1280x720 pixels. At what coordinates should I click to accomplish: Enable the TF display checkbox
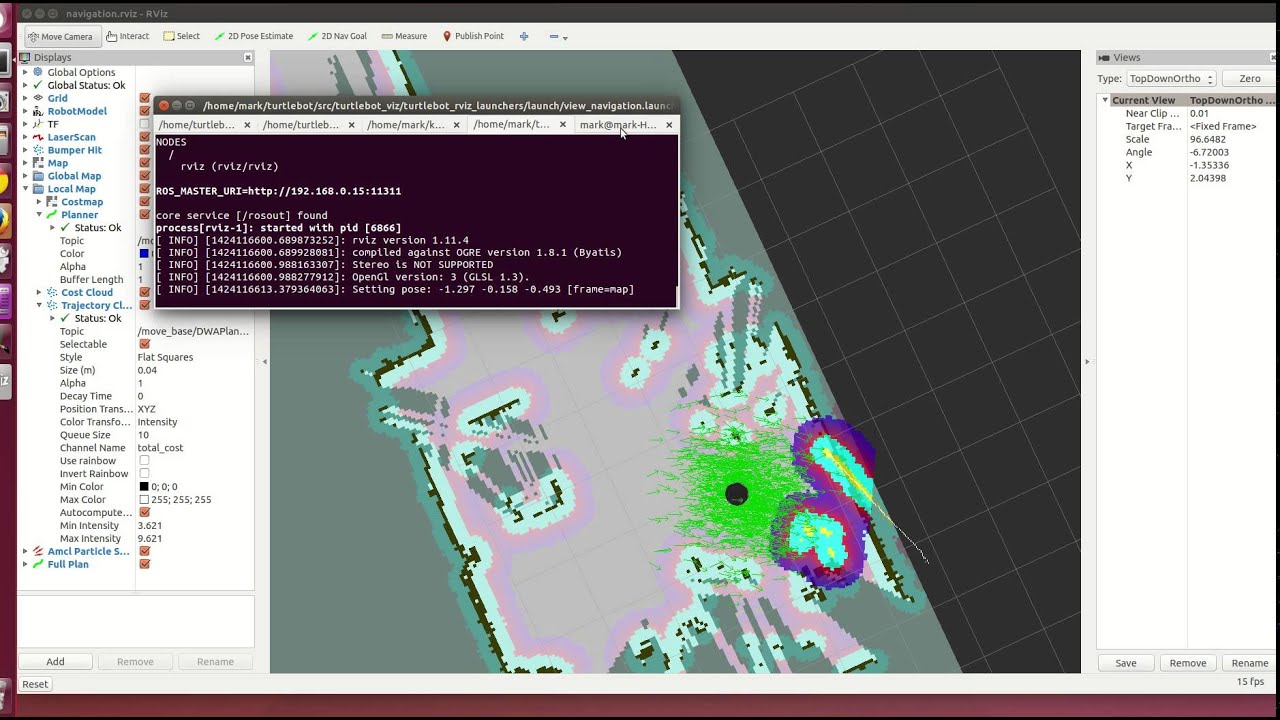[144, 124]
